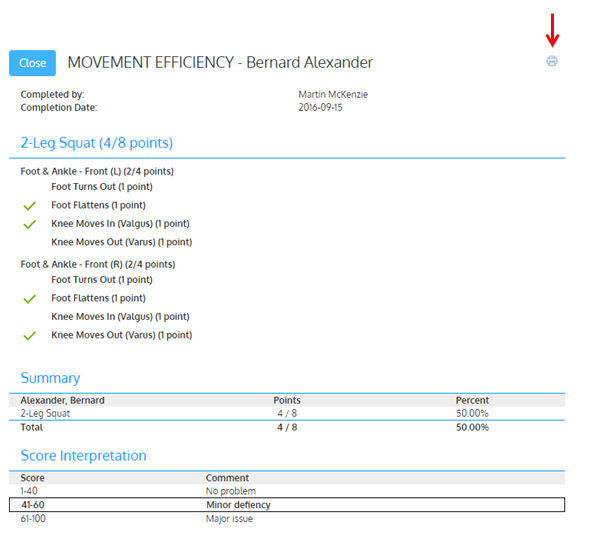Click 'Knee Moves Out (Varus)' under Front (L)
Image resolution: width=593 pixels, height=540 pixels.
coord(122,242)
